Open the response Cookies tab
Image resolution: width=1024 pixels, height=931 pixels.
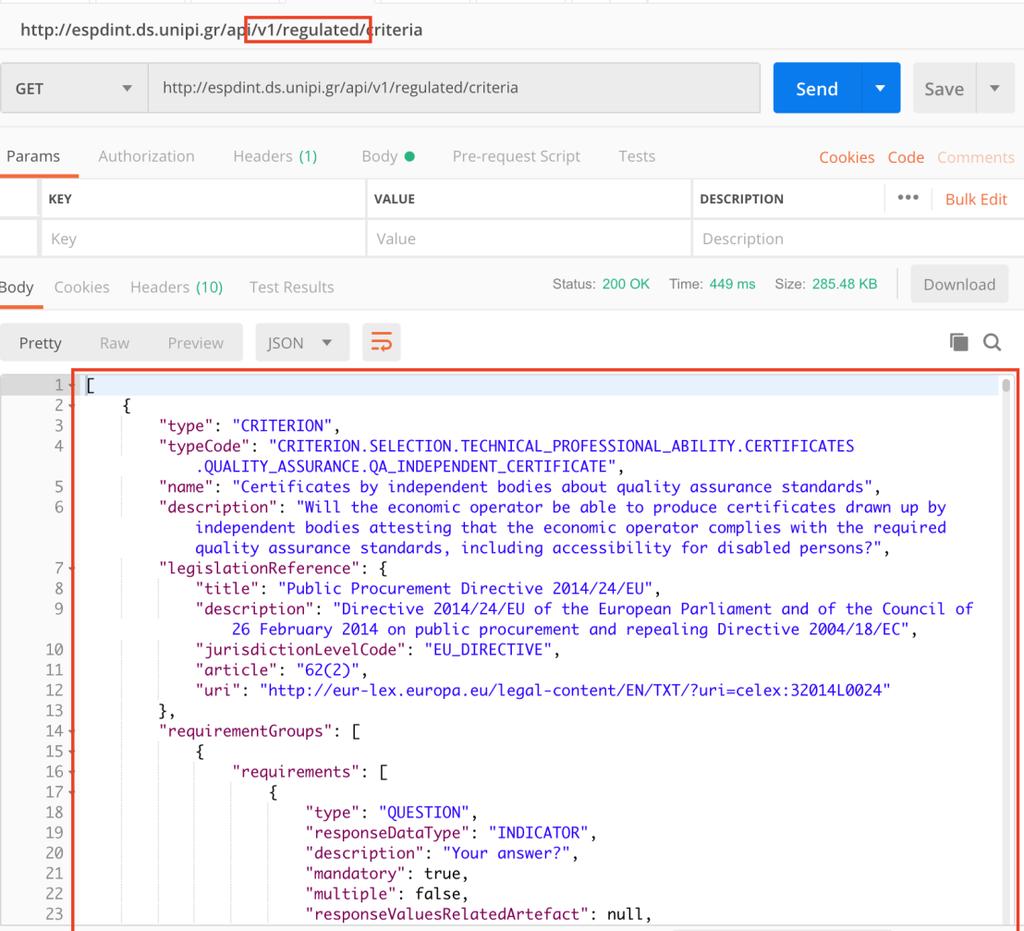tap(82, 287)
